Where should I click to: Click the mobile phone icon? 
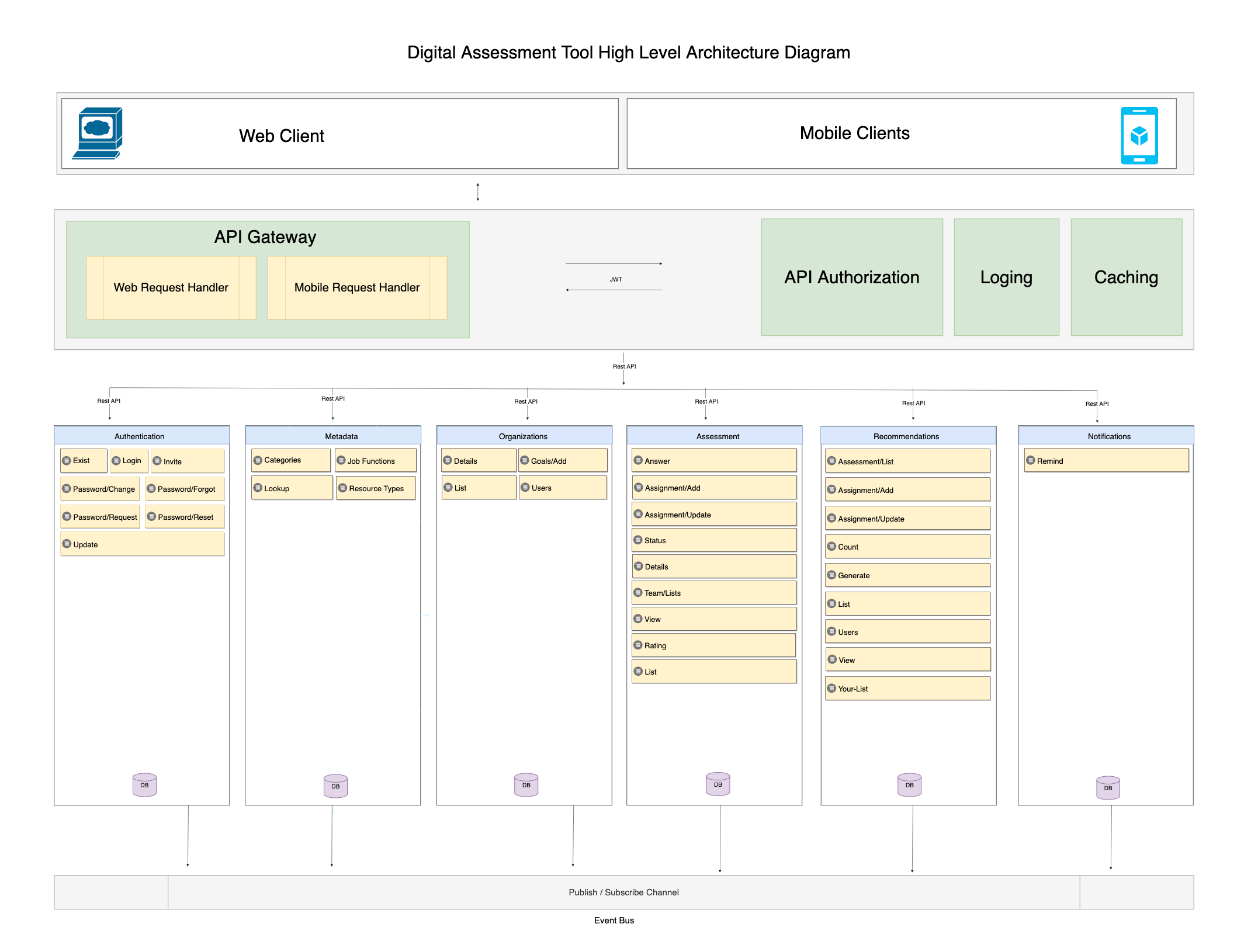(x=1139, y=135)
